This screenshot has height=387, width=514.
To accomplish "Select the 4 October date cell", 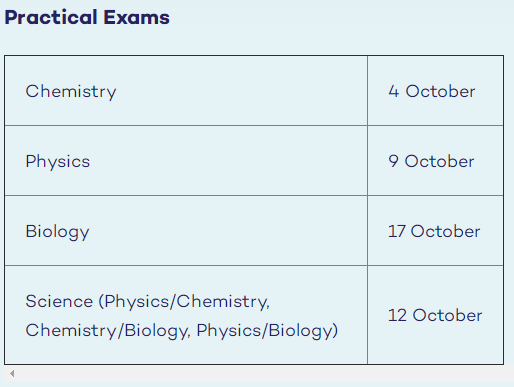I will (435, 91).
